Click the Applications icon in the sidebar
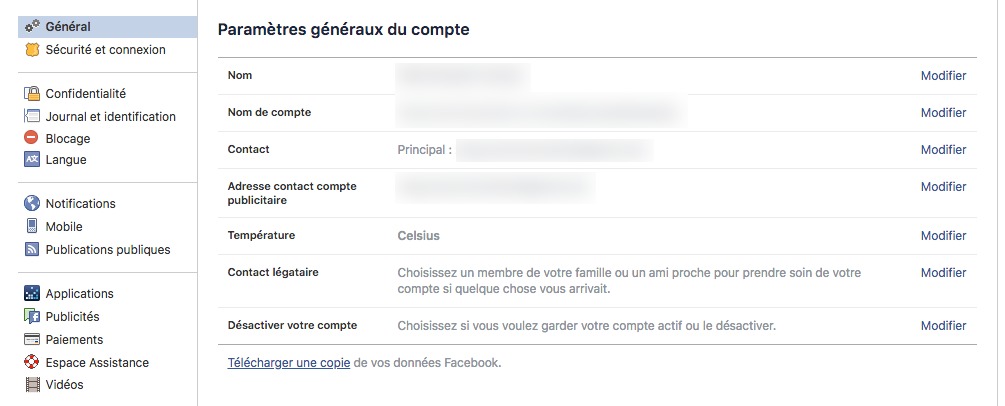Screen dimensions: 1005x406 pos(32,293)
